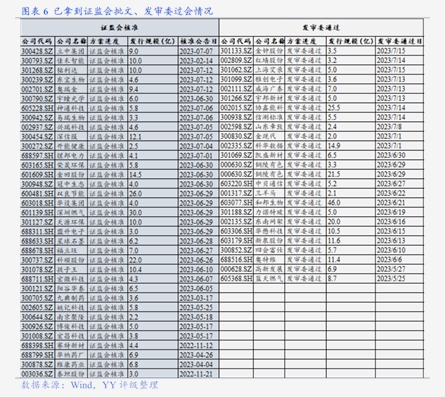Click issue size value 14.9

[x=334, y=146]
